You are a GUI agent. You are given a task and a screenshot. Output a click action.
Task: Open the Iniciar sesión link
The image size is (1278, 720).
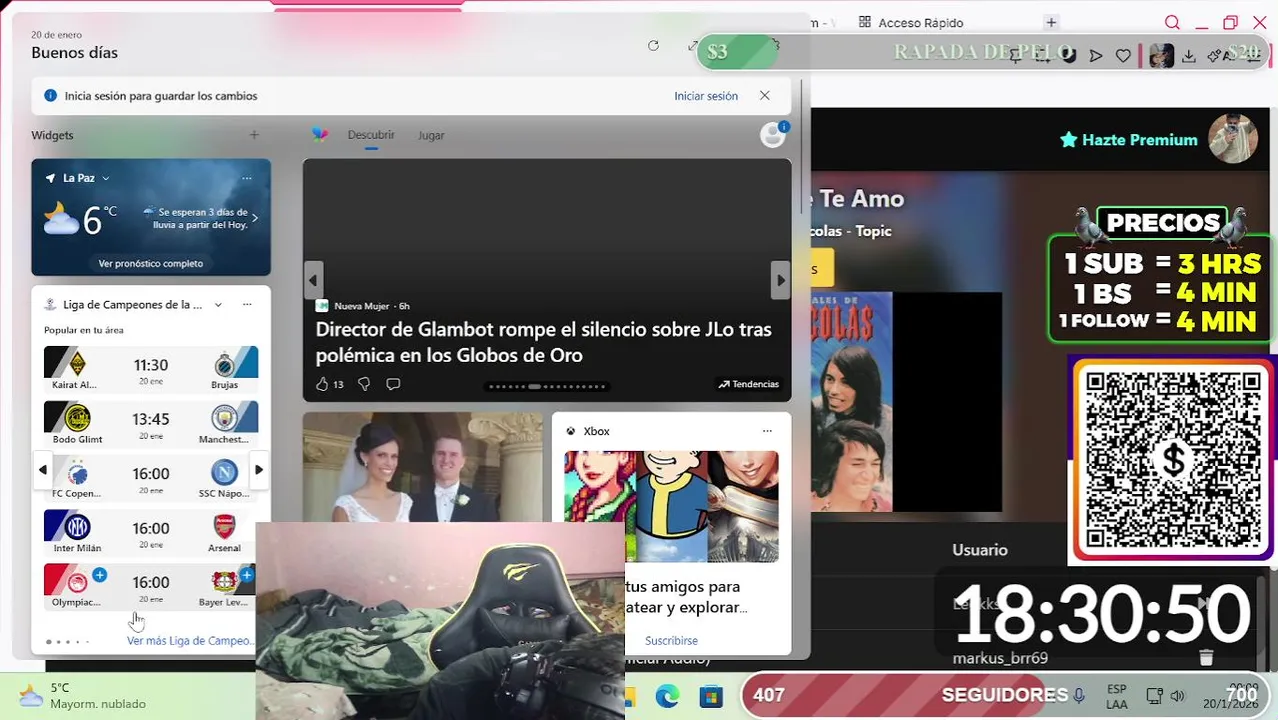click(706, 96)
